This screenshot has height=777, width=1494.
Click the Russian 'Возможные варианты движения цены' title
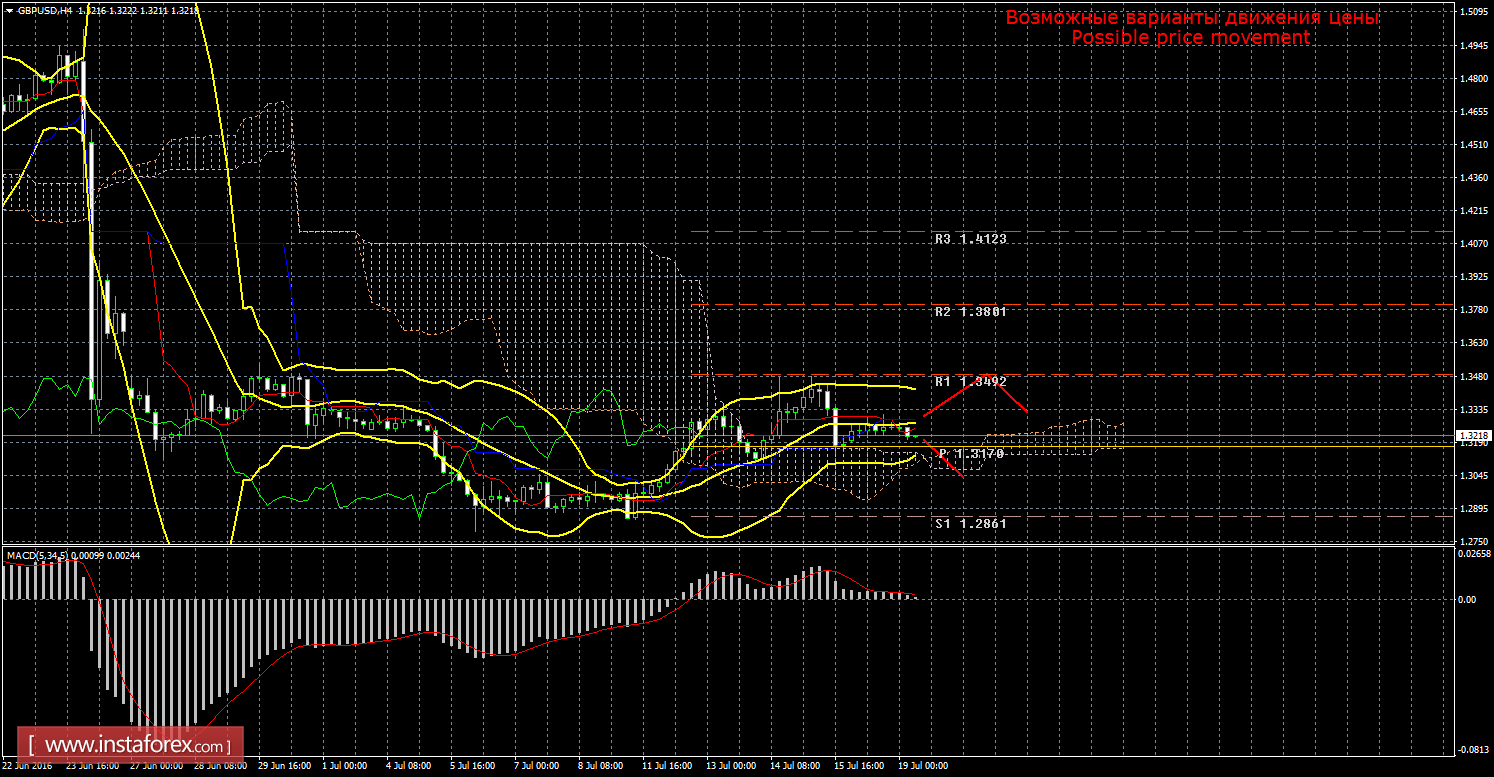point(1192,18)
